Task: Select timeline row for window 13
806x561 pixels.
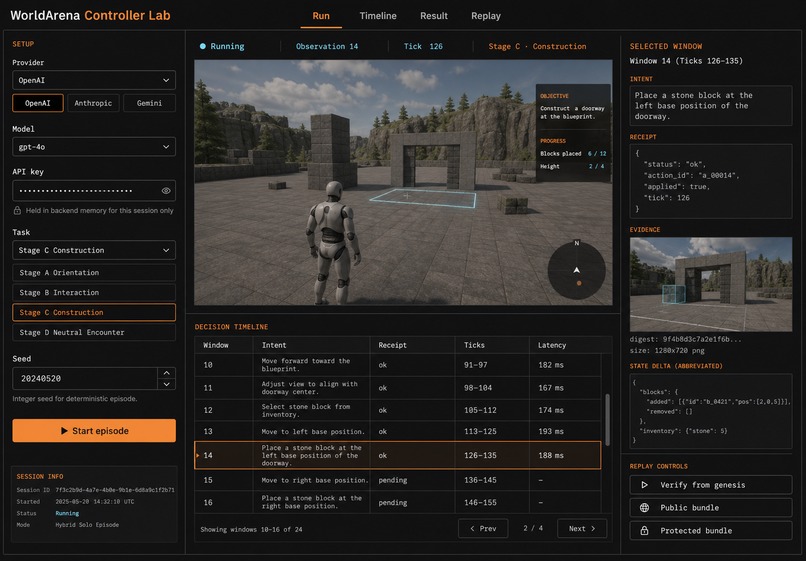Action: (x=398, y=431)
